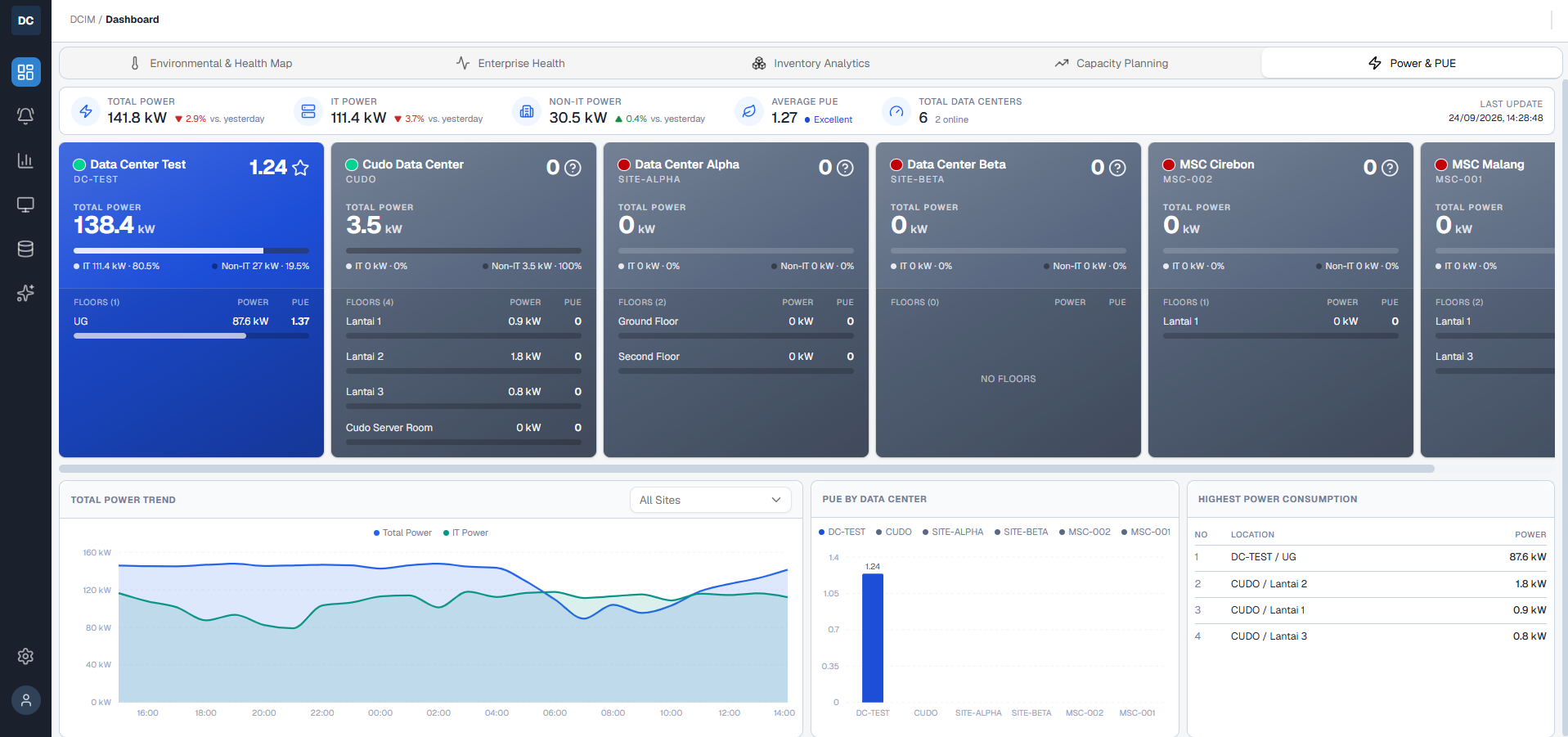Click the PUE help icon on Cudo Data Center
Viewport: 1568px width, 737px height.
pyautogui.click(x=573, y=168)
